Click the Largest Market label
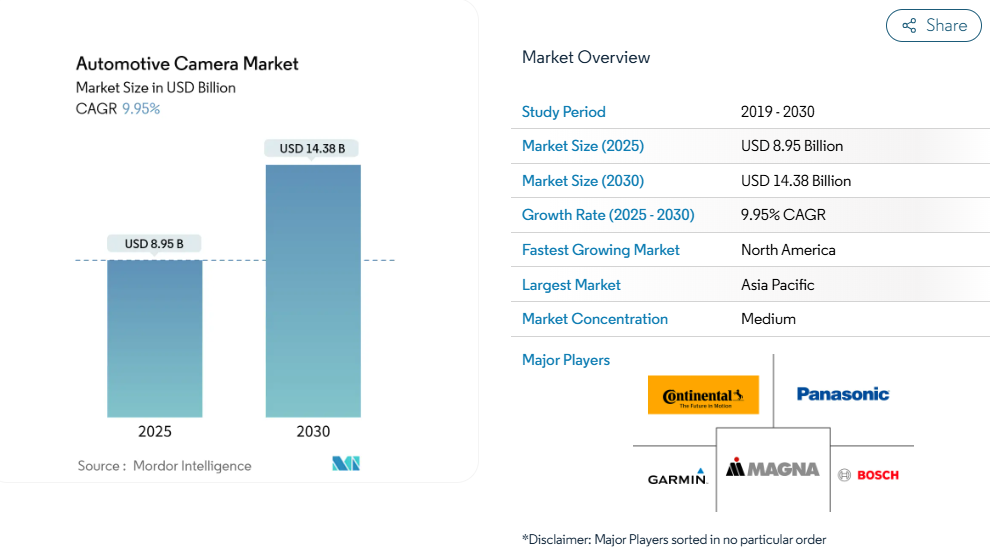This screenshot has height=554, width=990. 571,285
